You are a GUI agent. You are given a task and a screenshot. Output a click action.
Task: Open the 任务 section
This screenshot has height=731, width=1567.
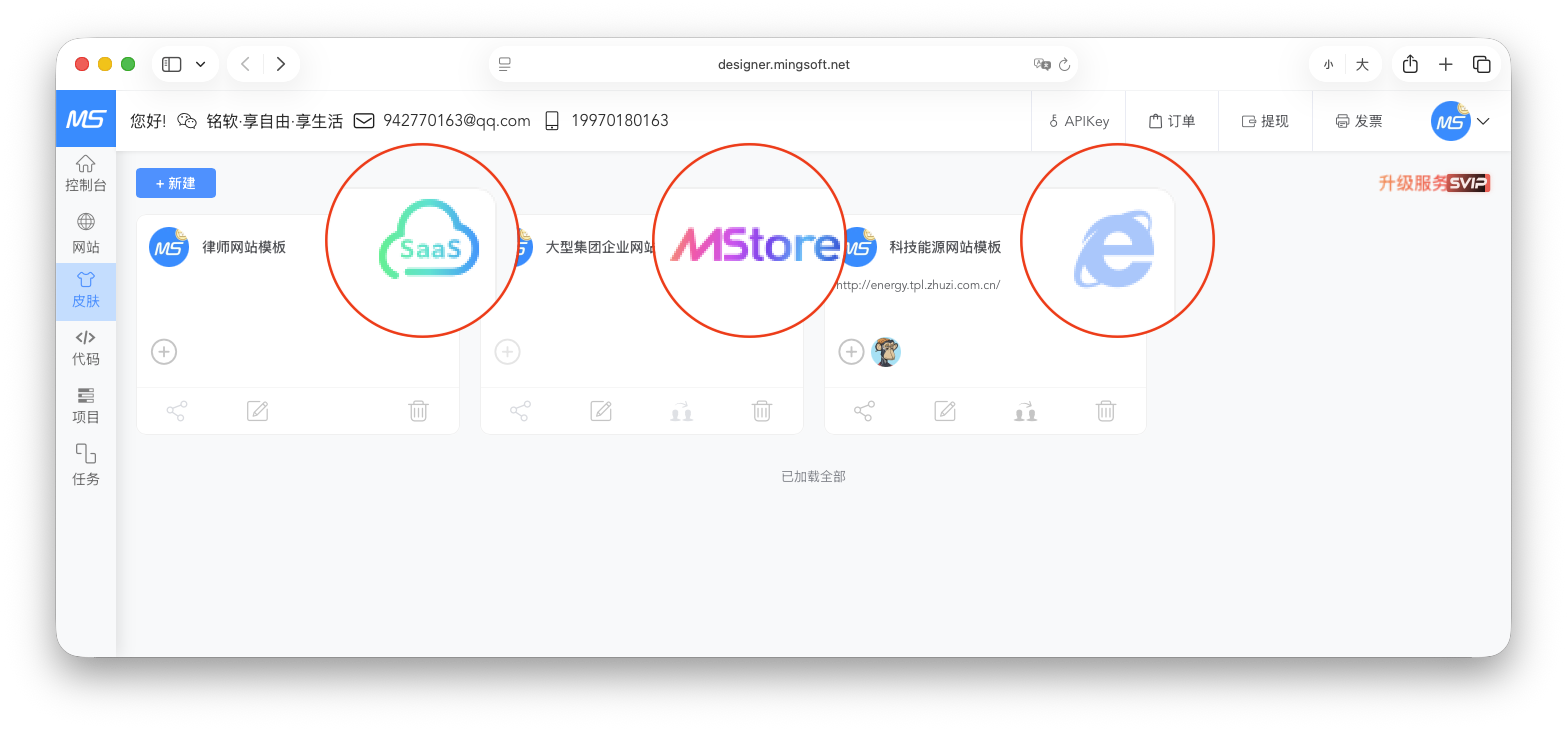(86, 466)
